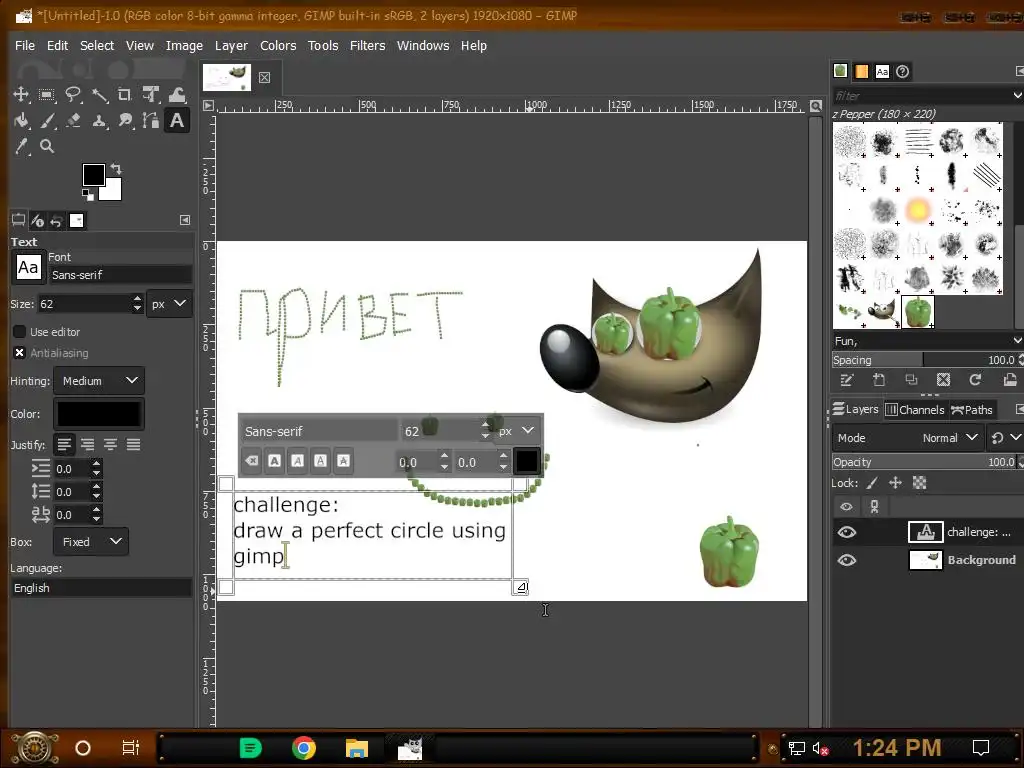Select the Eraser tool
Screen dimensions: 1024x768
pos(72,121)
